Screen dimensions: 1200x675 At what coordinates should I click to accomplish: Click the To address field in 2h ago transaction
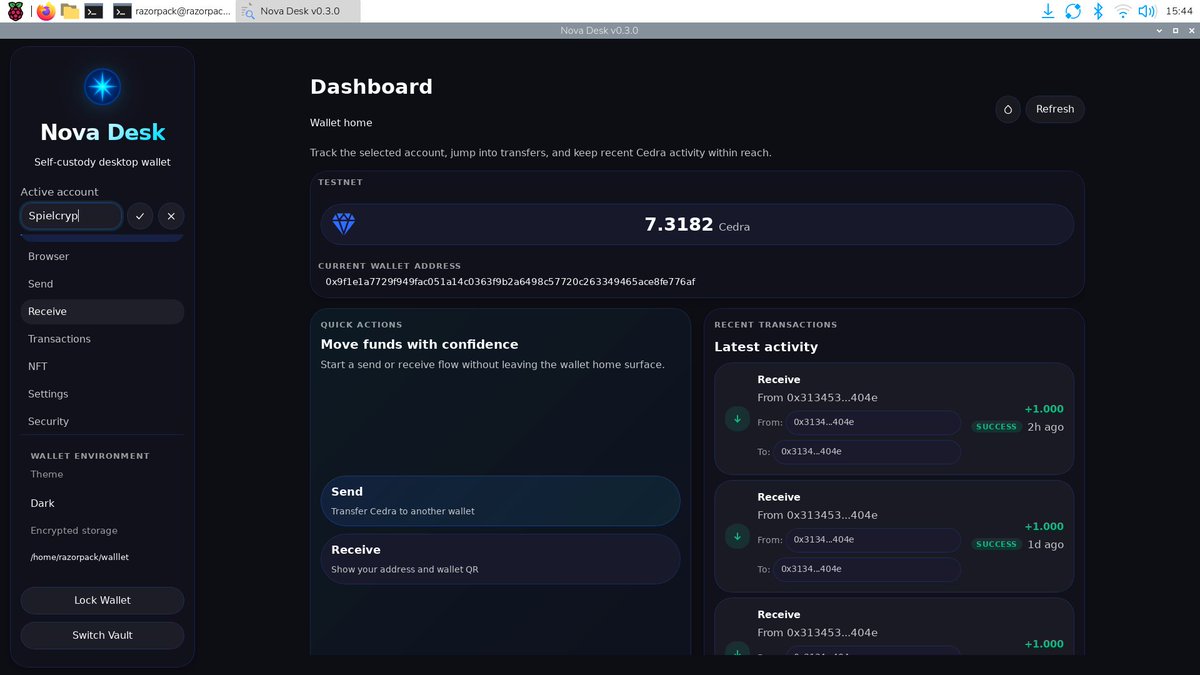click(x=867, y=452)
